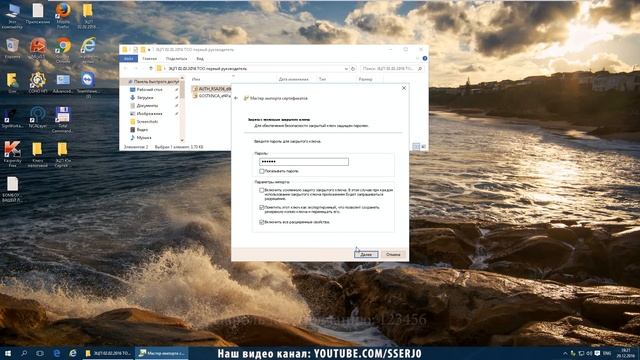Screen dimensions: 640x360
Task: Open the text document icon next to This PC
Action: click(x=38, y=13)
